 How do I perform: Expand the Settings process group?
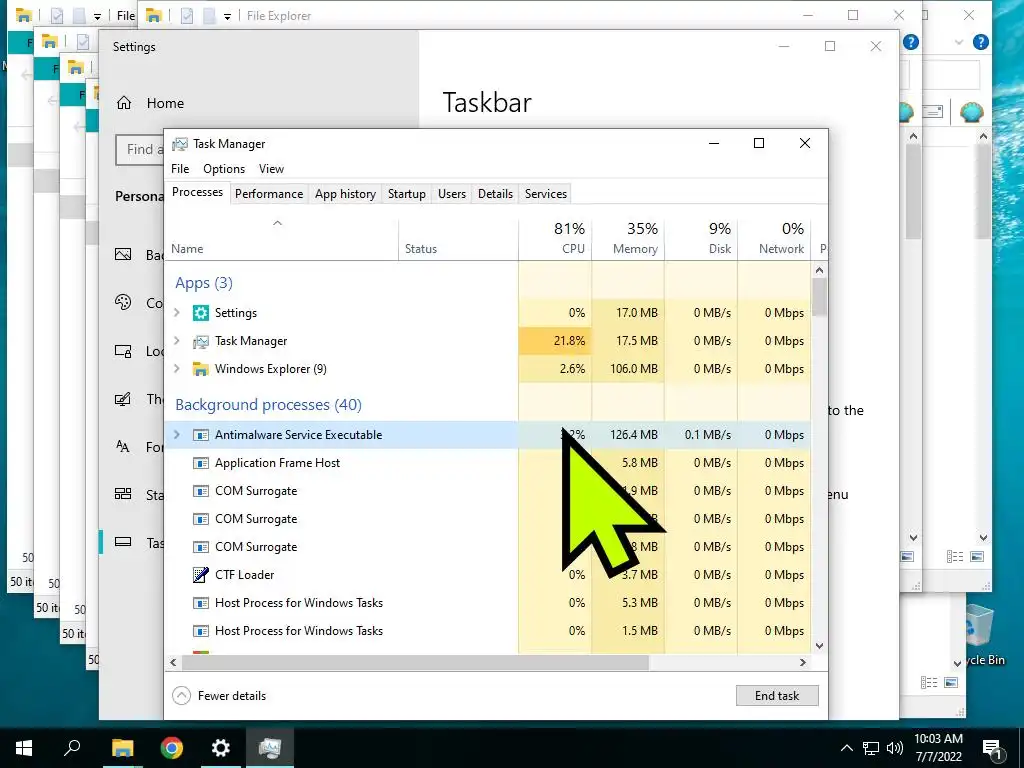(x=176, y=313)
